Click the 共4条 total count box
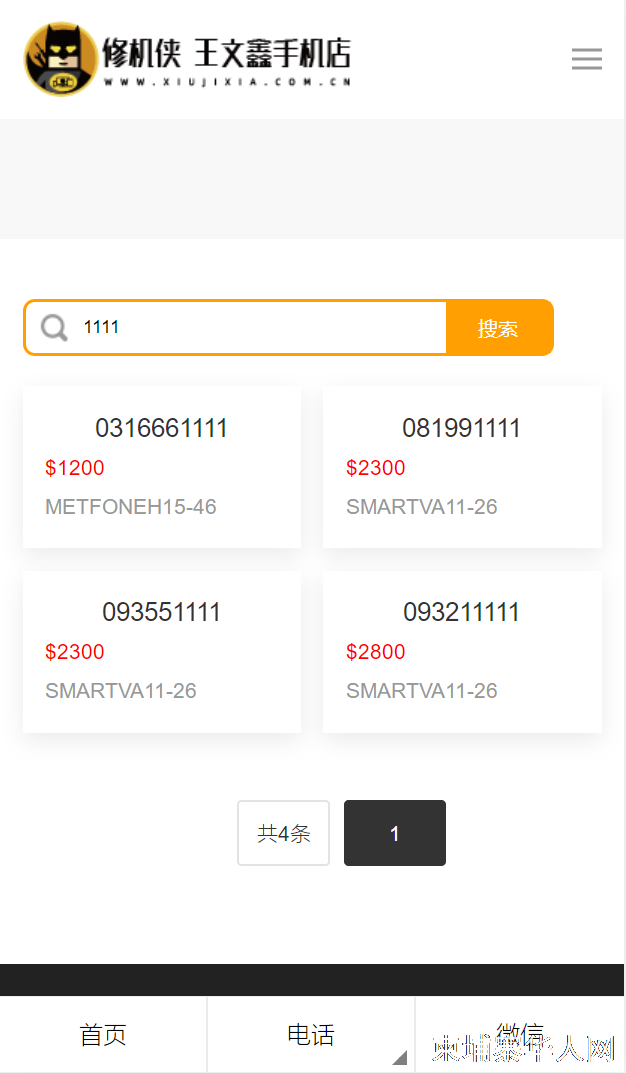This screenshot has width=626, height=1073. point(283,833)
